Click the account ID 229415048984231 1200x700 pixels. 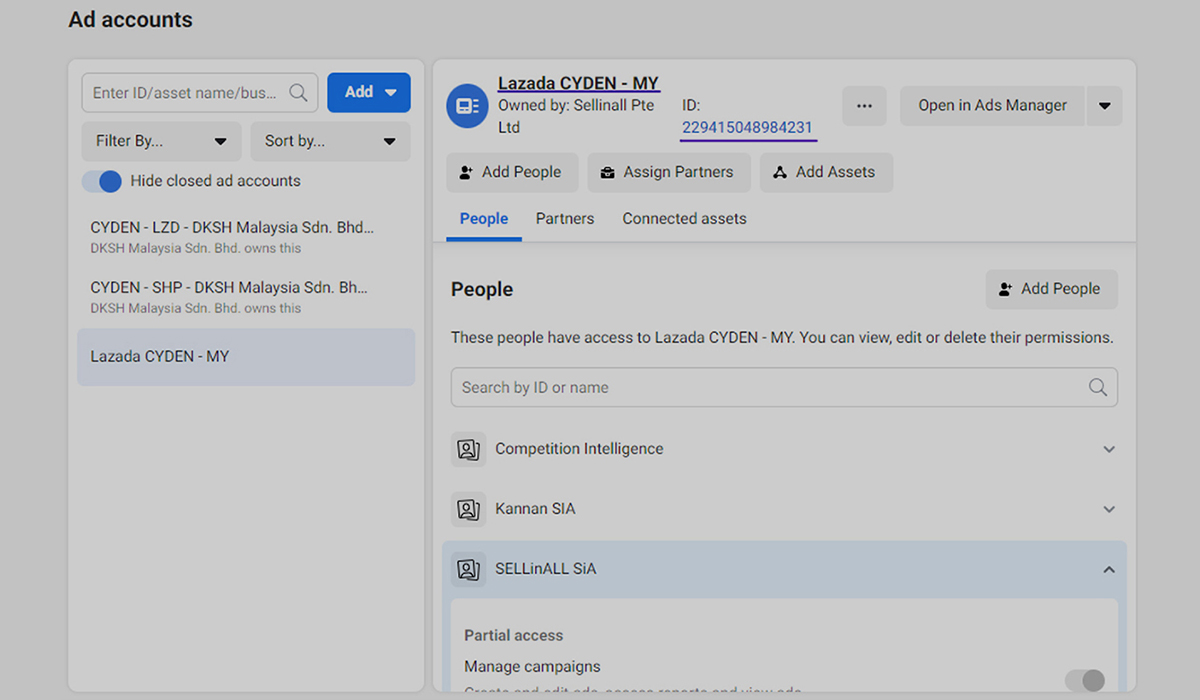747,128
